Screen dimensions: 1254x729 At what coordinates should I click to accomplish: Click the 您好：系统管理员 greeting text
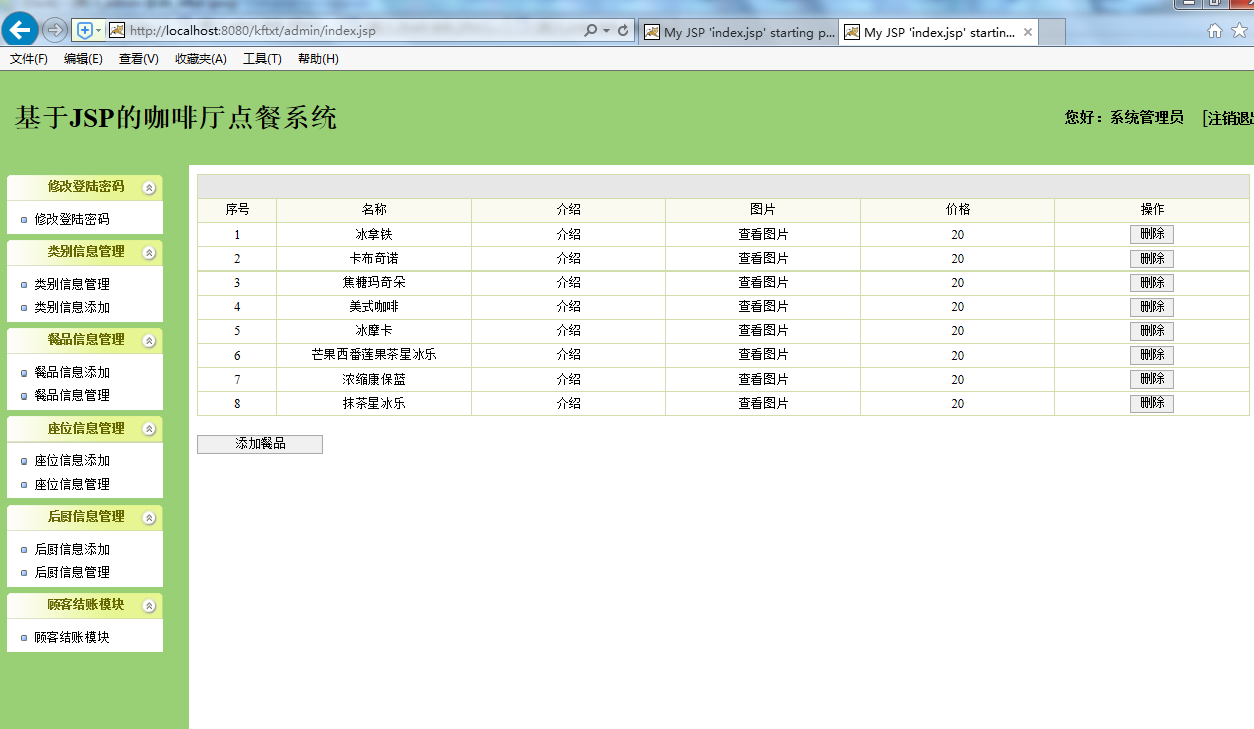click(1124, 118)
